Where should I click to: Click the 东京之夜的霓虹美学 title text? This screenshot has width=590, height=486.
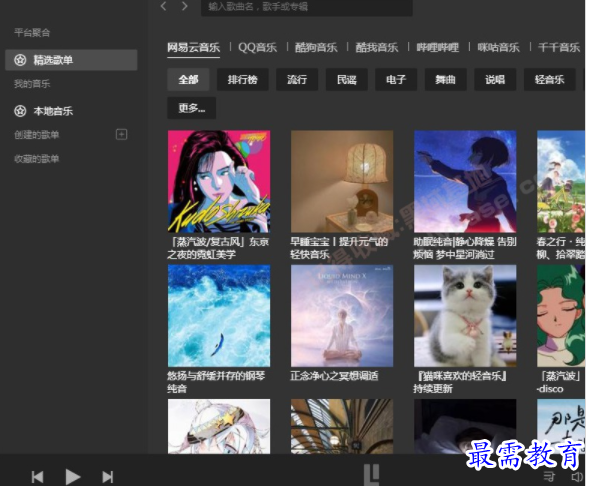(218, 248)
